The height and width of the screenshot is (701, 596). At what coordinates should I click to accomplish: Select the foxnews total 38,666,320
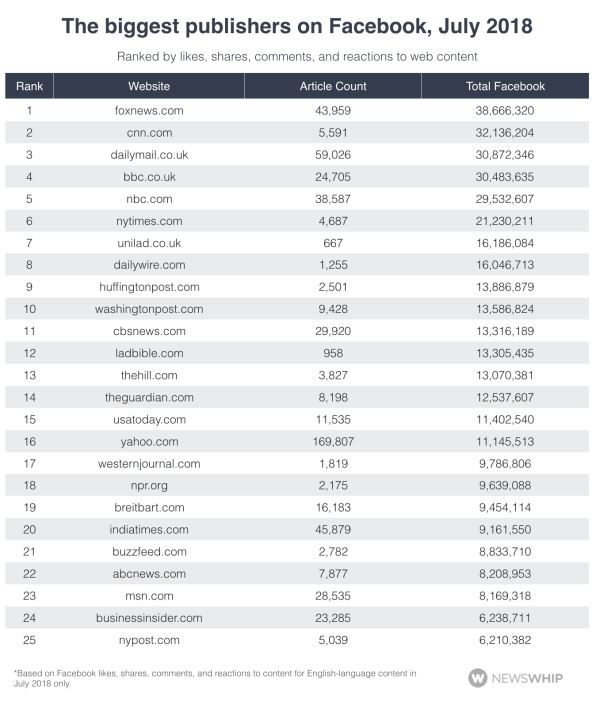pos(505,110)
